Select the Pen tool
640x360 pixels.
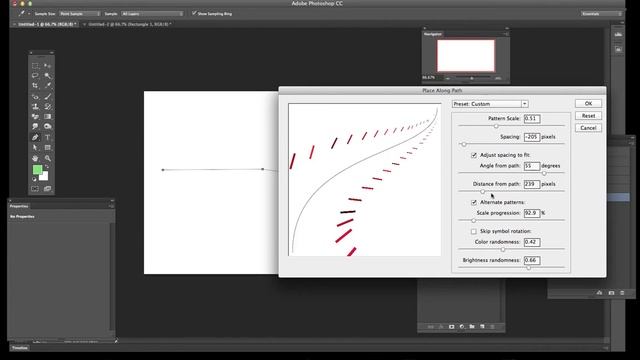coord(35,138)
